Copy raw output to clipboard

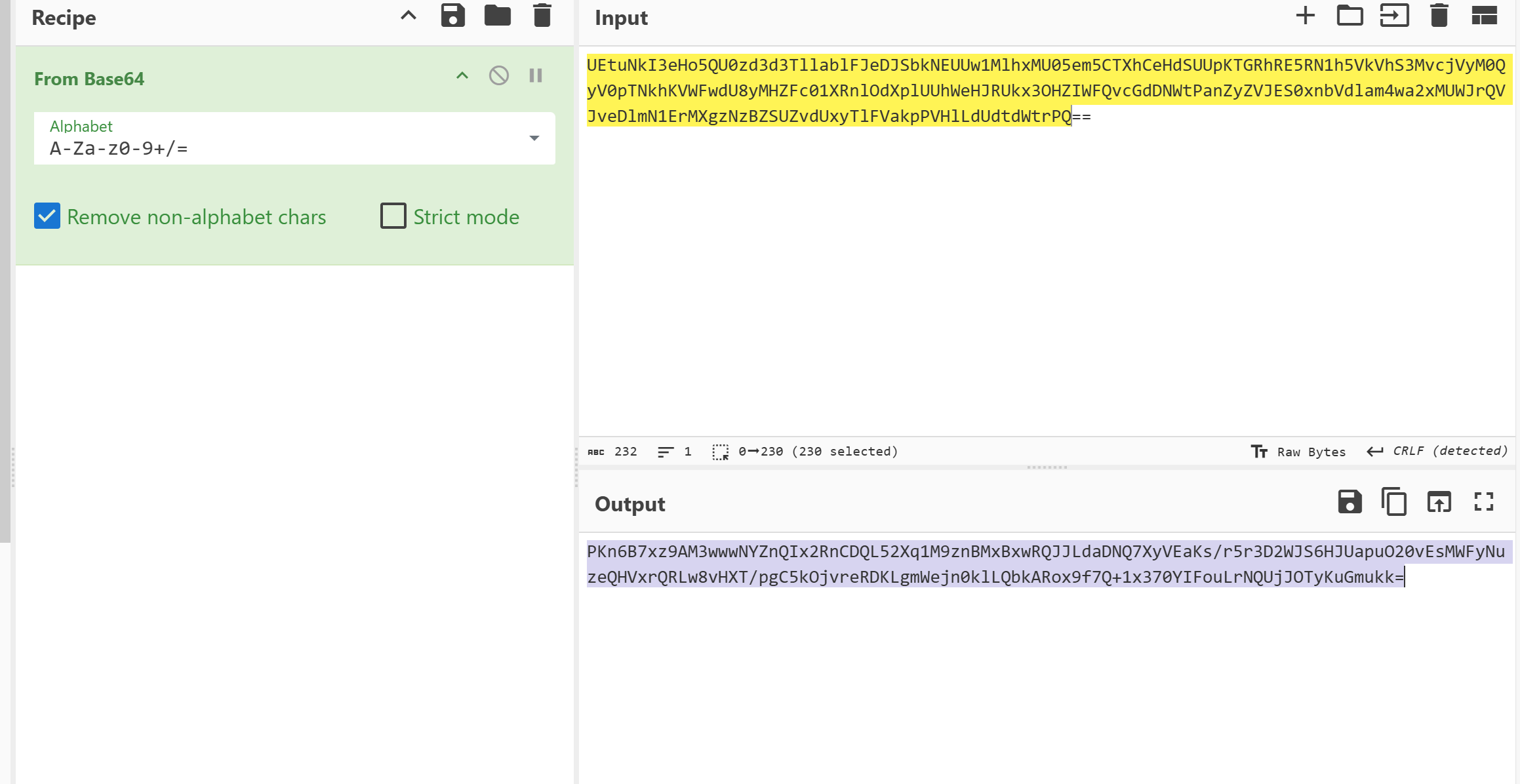pos(1394,502)
